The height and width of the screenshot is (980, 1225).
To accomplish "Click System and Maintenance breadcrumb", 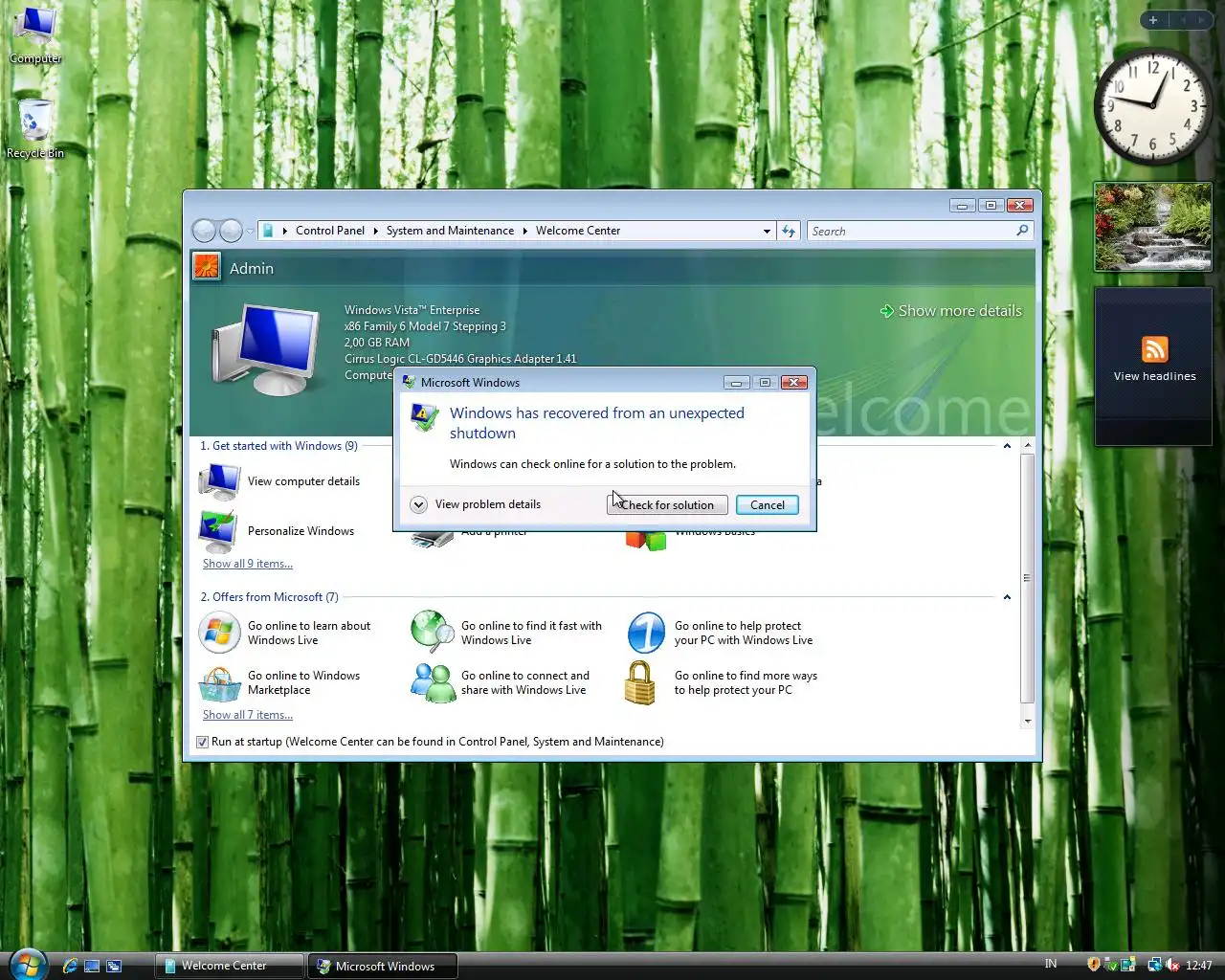I will 450,231.
